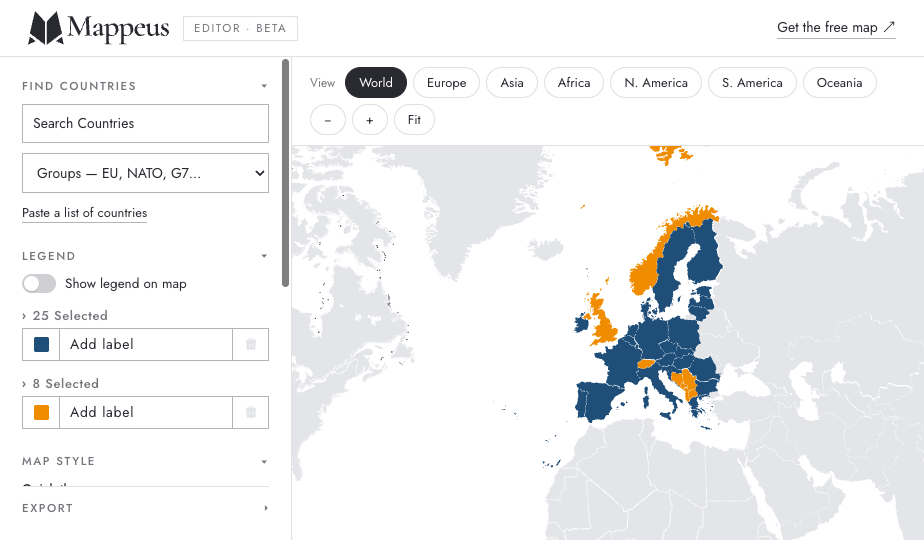Delete the blue 25 Selected legend group
The image size is (924, 540).
[x=250, y=344]
